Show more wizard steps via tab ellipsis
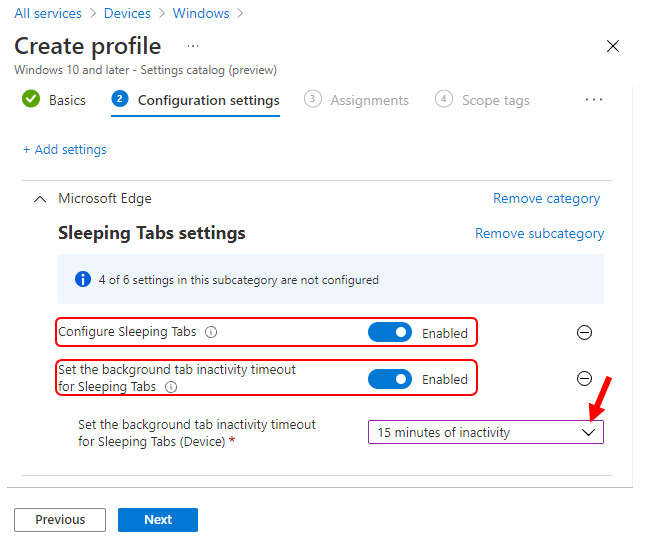The width and height of the screenshot is (651, 543). 594,100
